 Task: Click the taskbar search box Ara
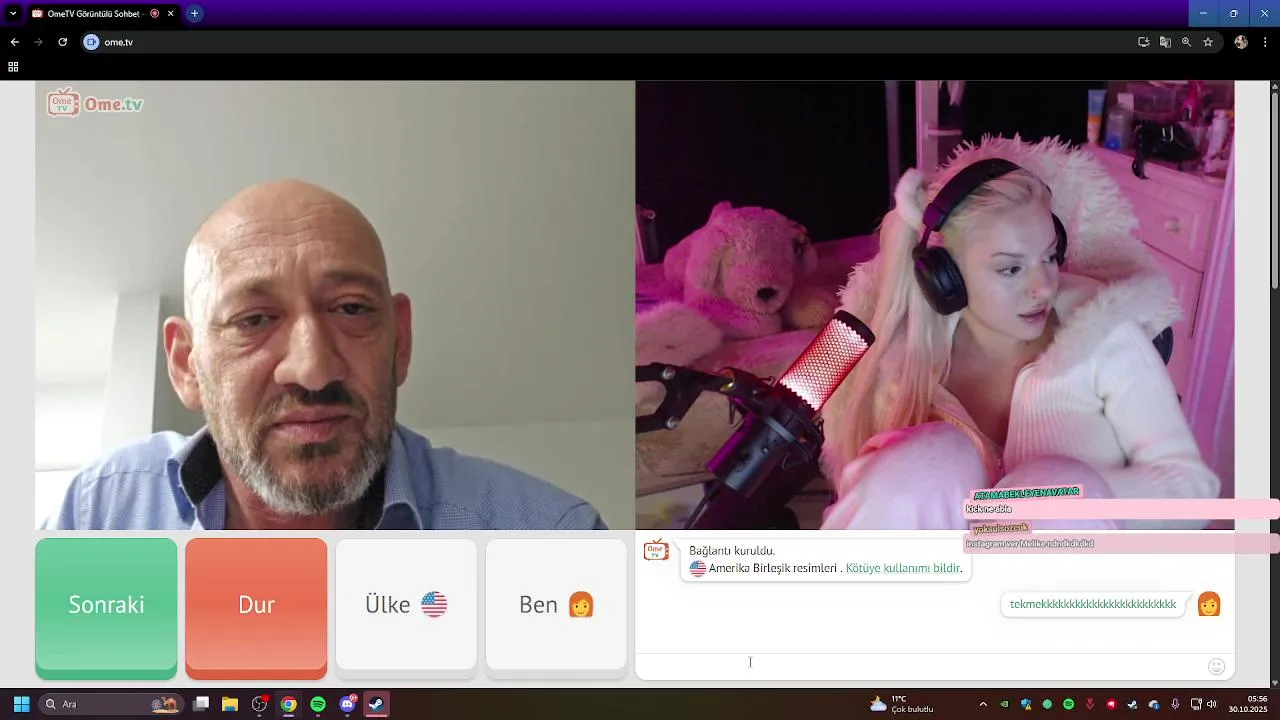coord(111,704)
